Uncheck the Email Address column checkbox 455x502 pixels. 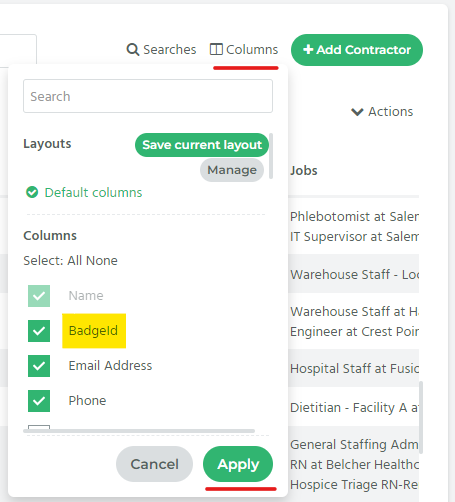pos(39,366)
